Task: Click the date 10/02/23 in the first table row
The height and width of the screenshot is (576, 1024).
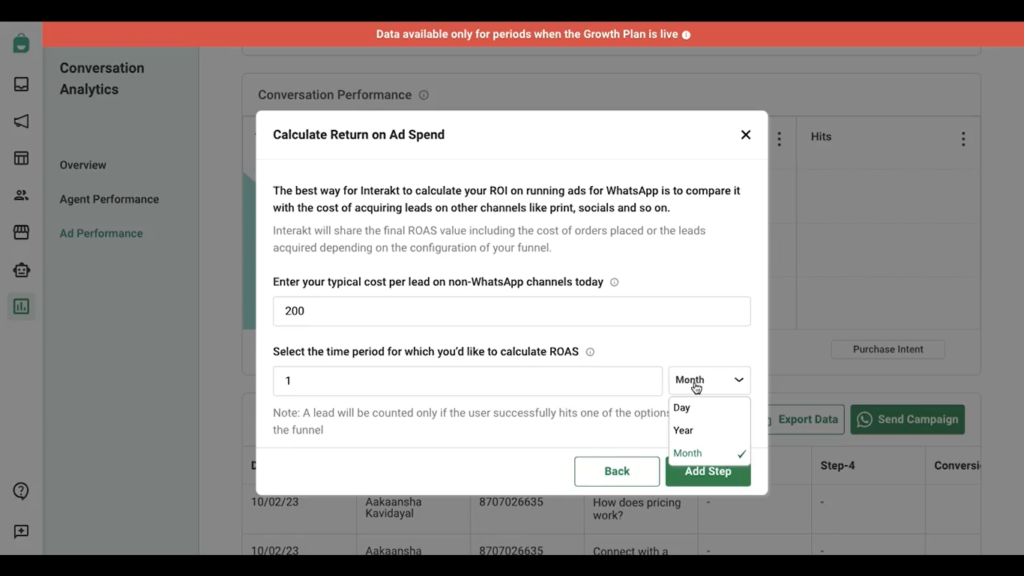Action: [275, 502]
